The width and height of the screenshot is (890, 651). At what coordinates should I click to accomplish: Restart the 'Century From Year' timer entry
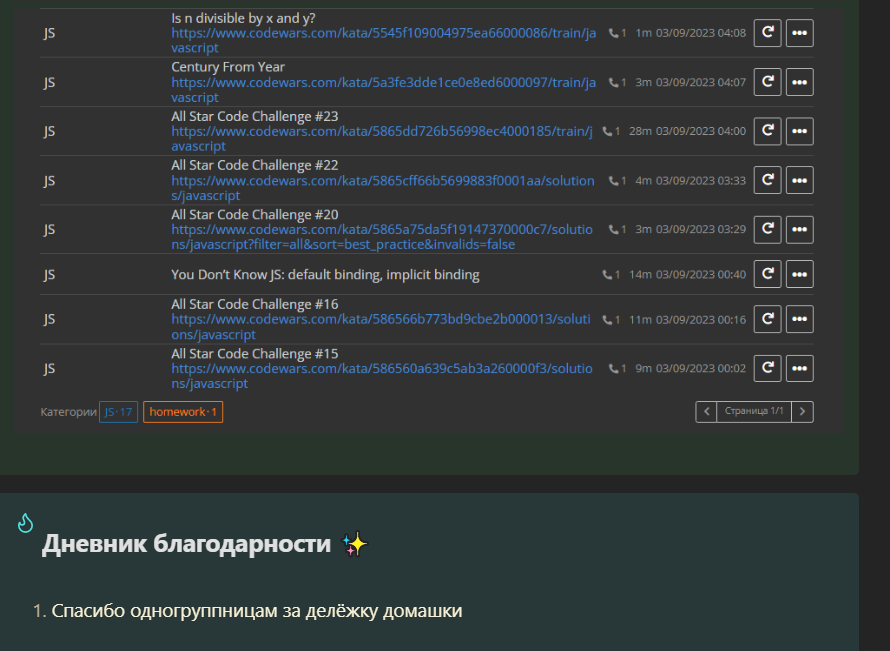point(766,82)
